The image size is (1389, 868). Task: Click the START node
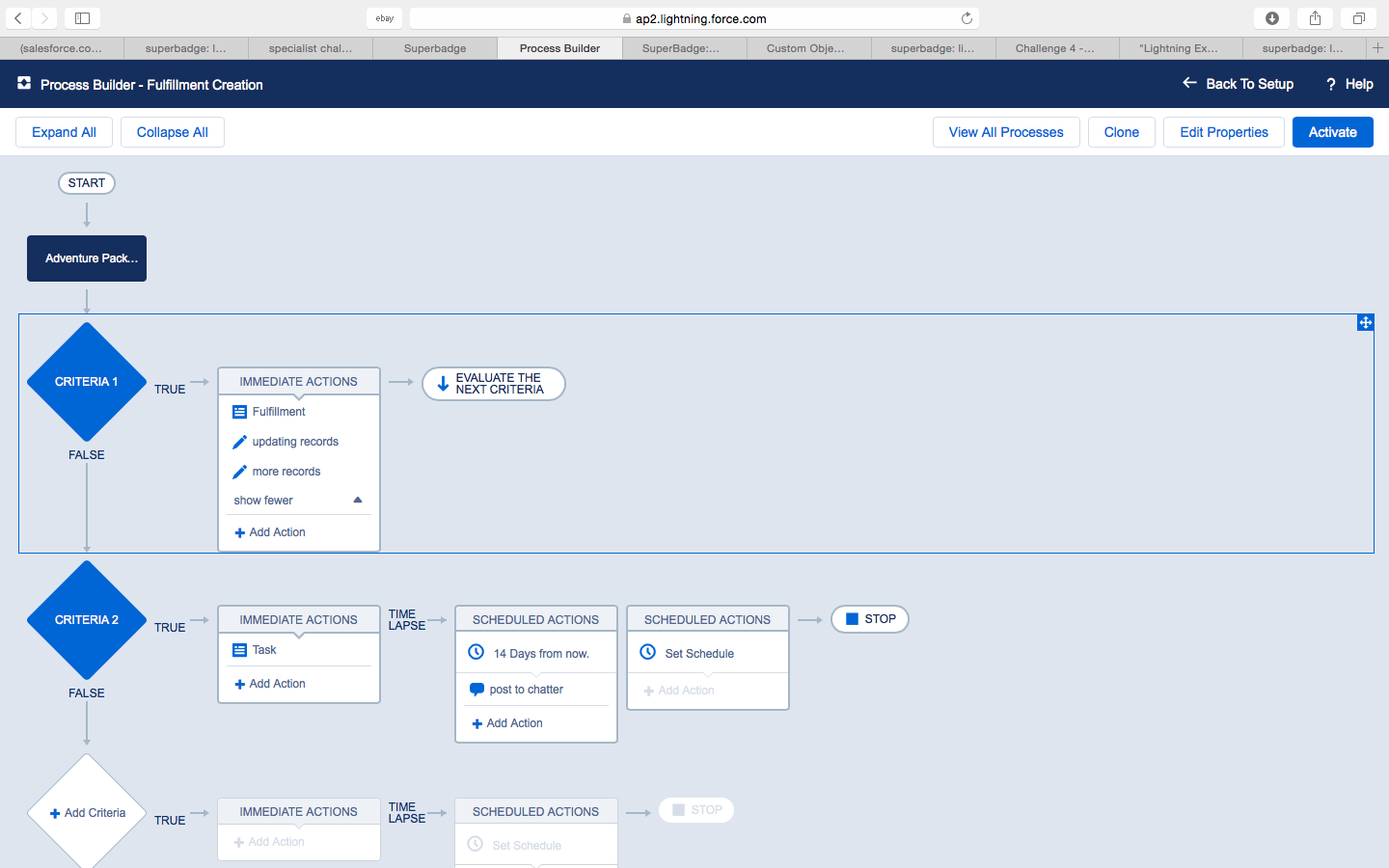87,183
